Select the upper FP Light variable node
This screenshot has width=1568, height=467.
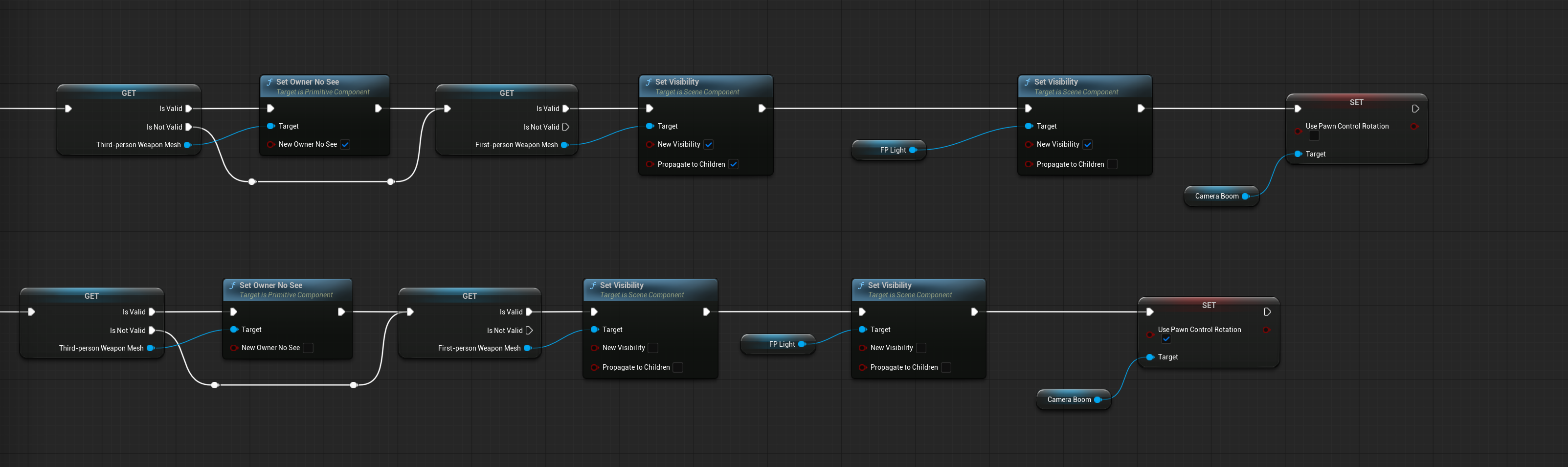(889, 150)
